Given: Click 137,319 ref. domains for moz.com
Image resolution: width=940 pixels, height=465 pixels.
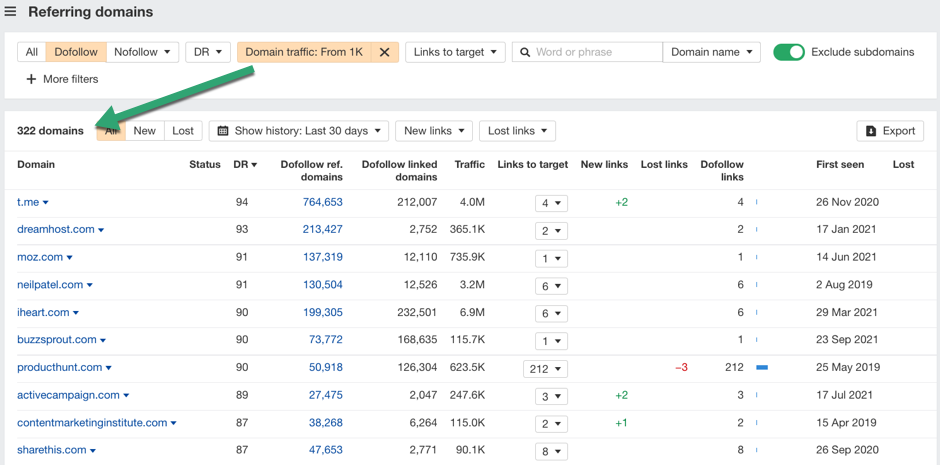Looking at the screenshot, I should click(x=323, y=257).
